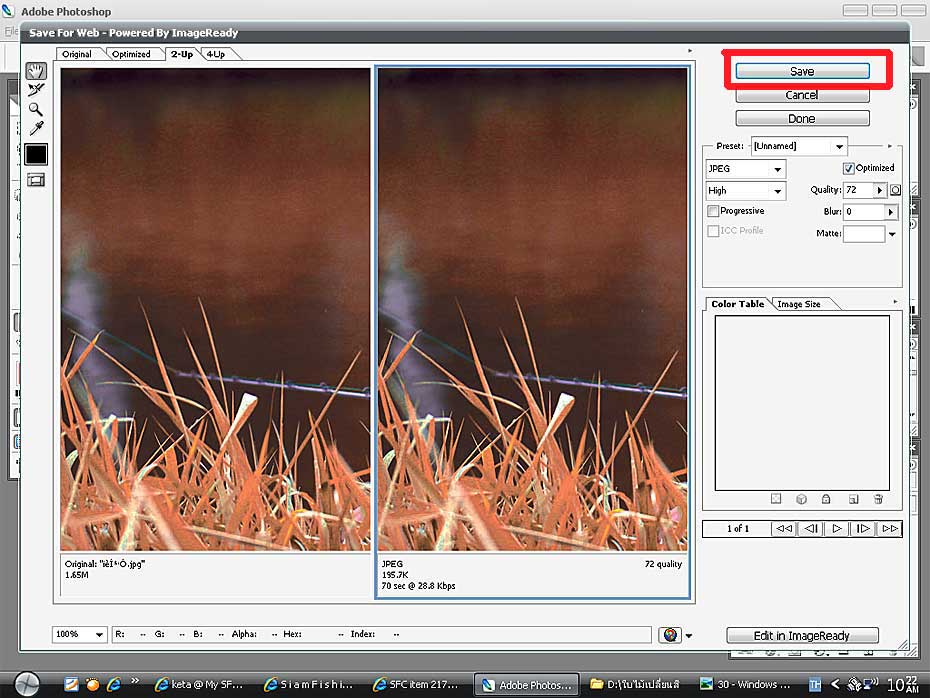The image size is (930, 698).
Task: Open the Color Table palette menu arrow
Action: pyautogui.click(x=895, y=302)
